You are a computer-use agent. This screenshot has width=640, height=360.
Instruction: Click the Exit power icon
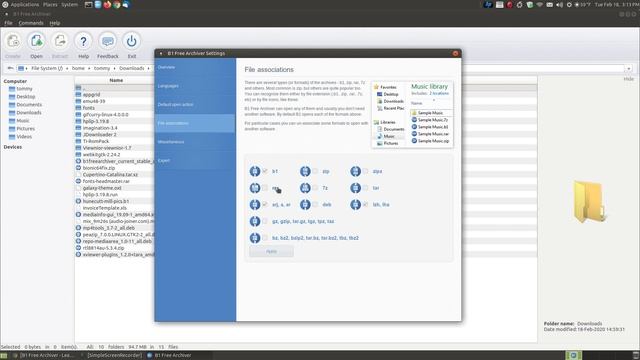coord(131,41)
